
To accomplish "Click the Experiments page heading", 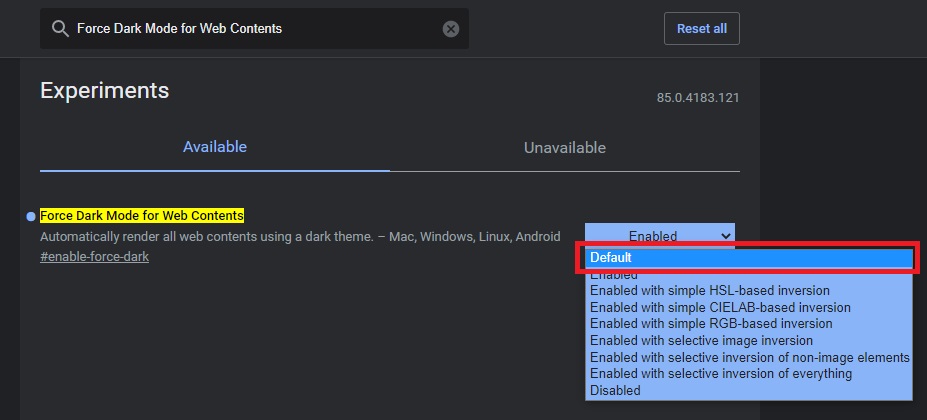I will click(104, 91).
